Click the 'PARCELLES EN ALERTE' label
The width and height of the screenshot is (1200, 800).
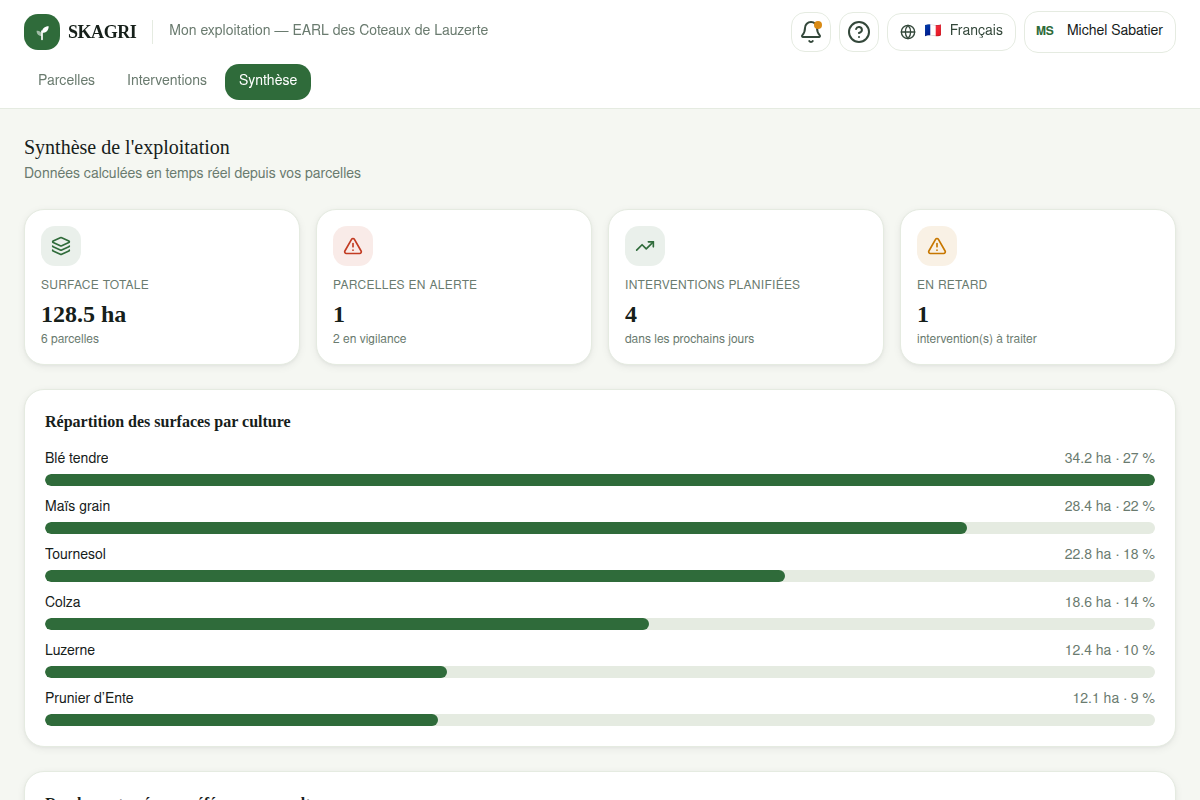tap(405, 285)
